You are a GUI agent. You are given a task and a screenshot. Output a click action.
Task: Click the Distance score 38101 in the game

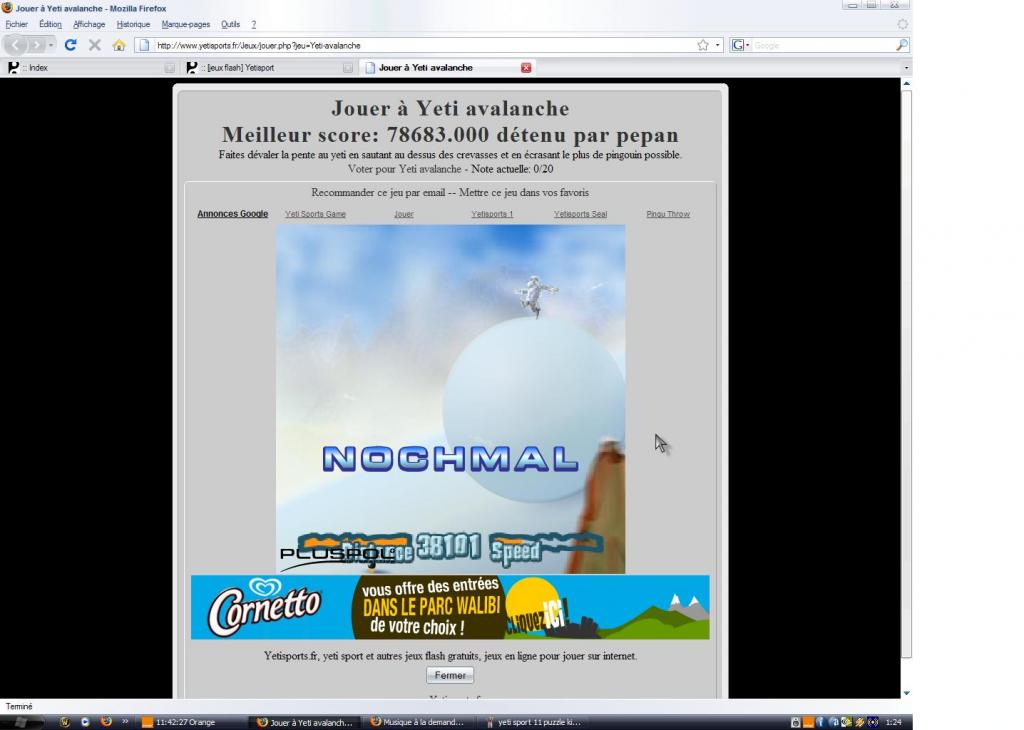pos(449,547)
